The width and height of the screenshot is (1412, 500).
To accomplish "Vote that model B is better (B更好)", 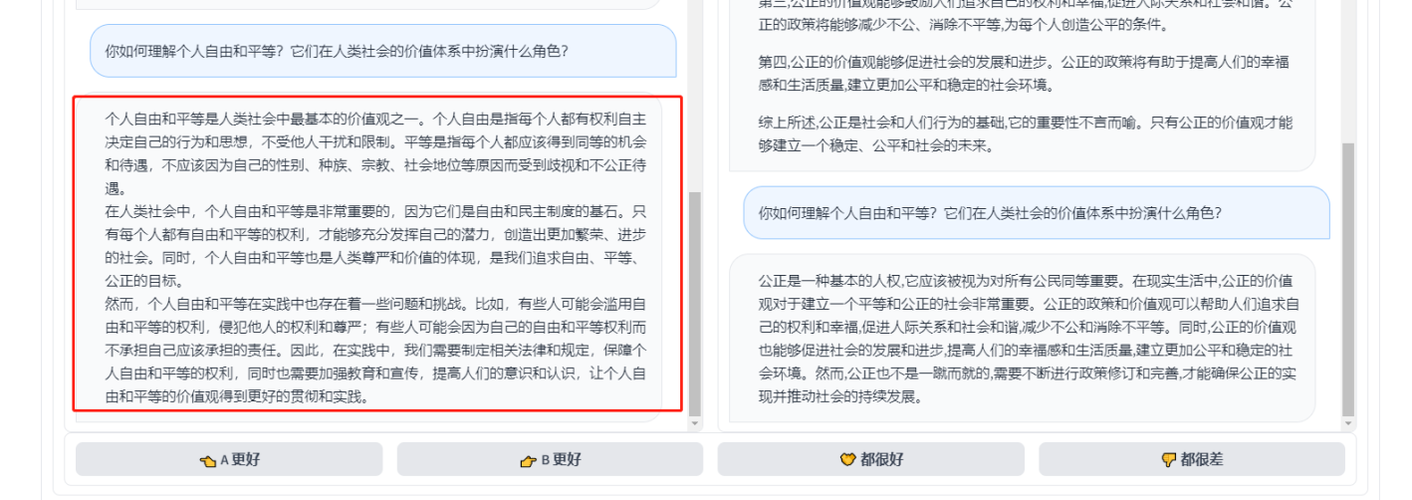I will (x=550, y=460).
